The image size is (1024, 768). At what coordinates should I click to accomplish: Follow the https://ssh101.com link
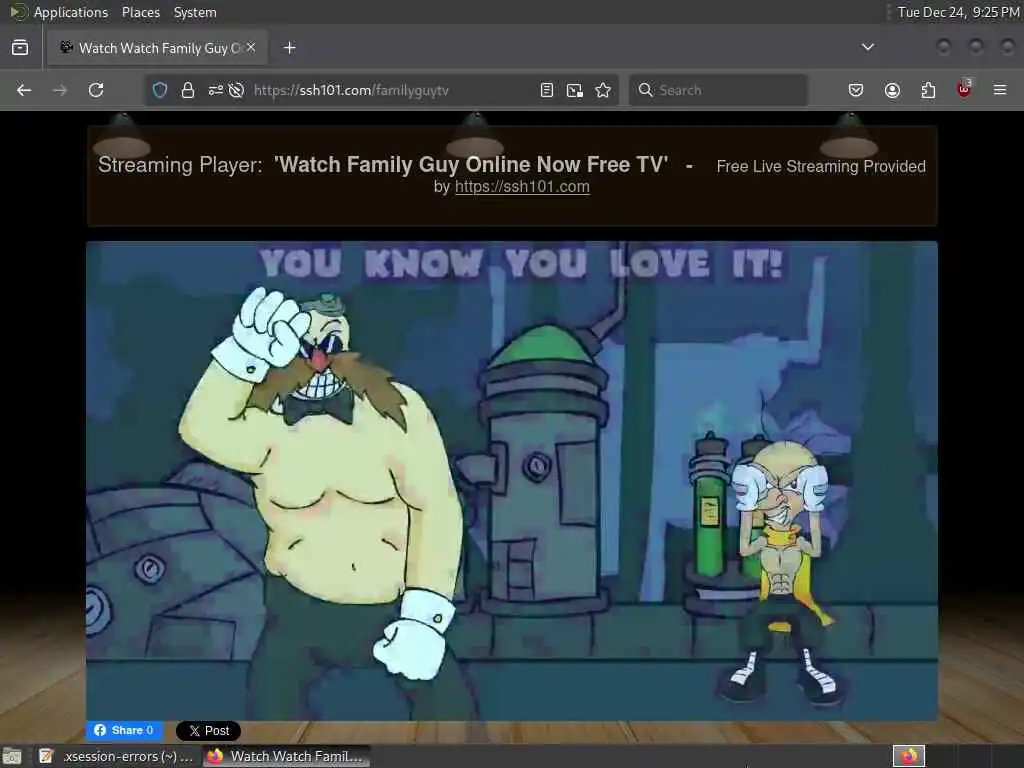click(522, 187)
